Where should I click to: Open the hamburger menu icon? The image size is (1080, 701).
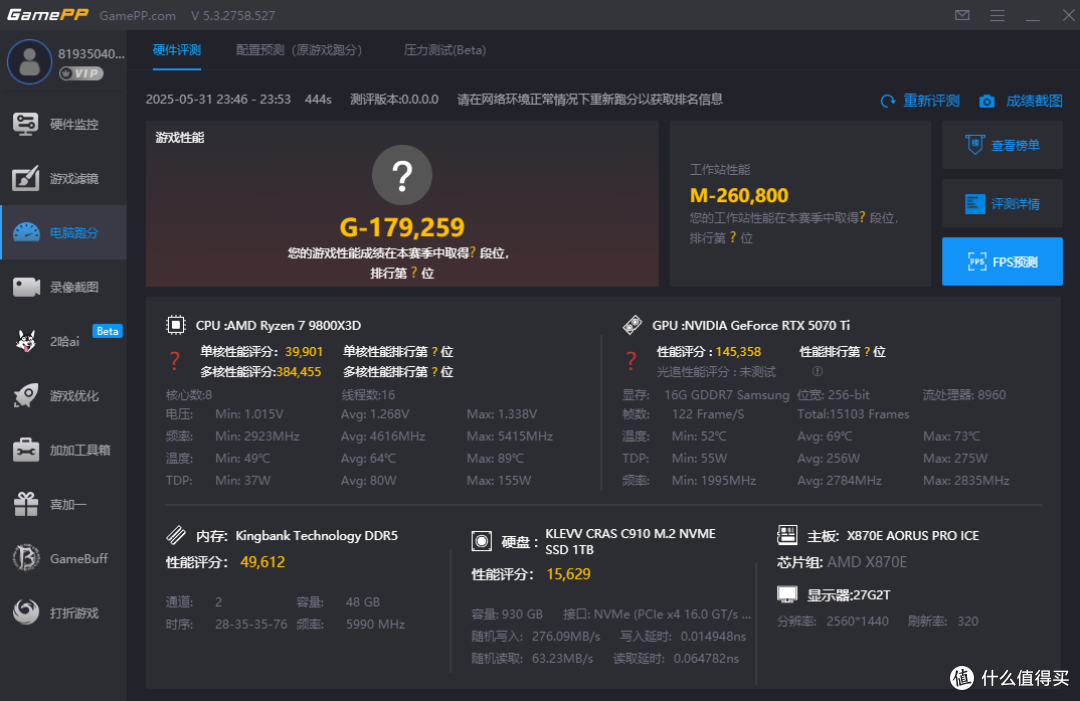pyautogui.click(x=997, y=15)
